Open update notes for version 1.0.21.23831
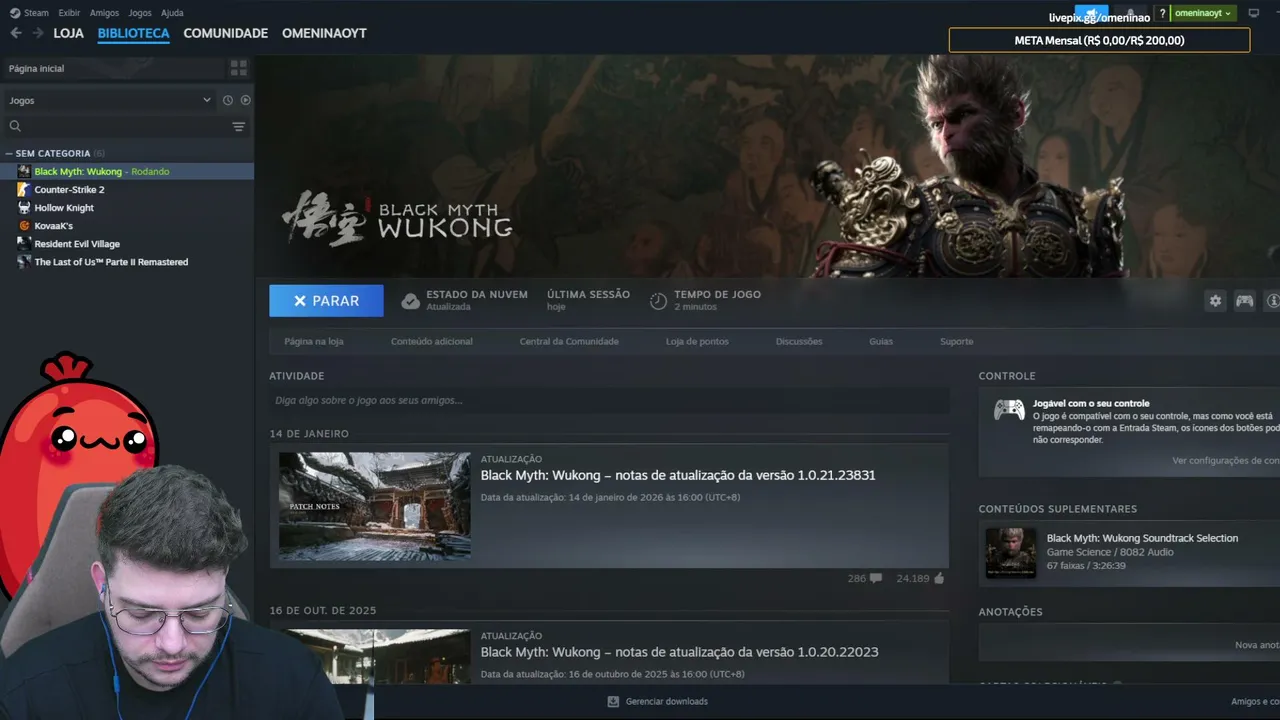The width and height of the screenshot is (1280, 720). (x=678, y=475)
